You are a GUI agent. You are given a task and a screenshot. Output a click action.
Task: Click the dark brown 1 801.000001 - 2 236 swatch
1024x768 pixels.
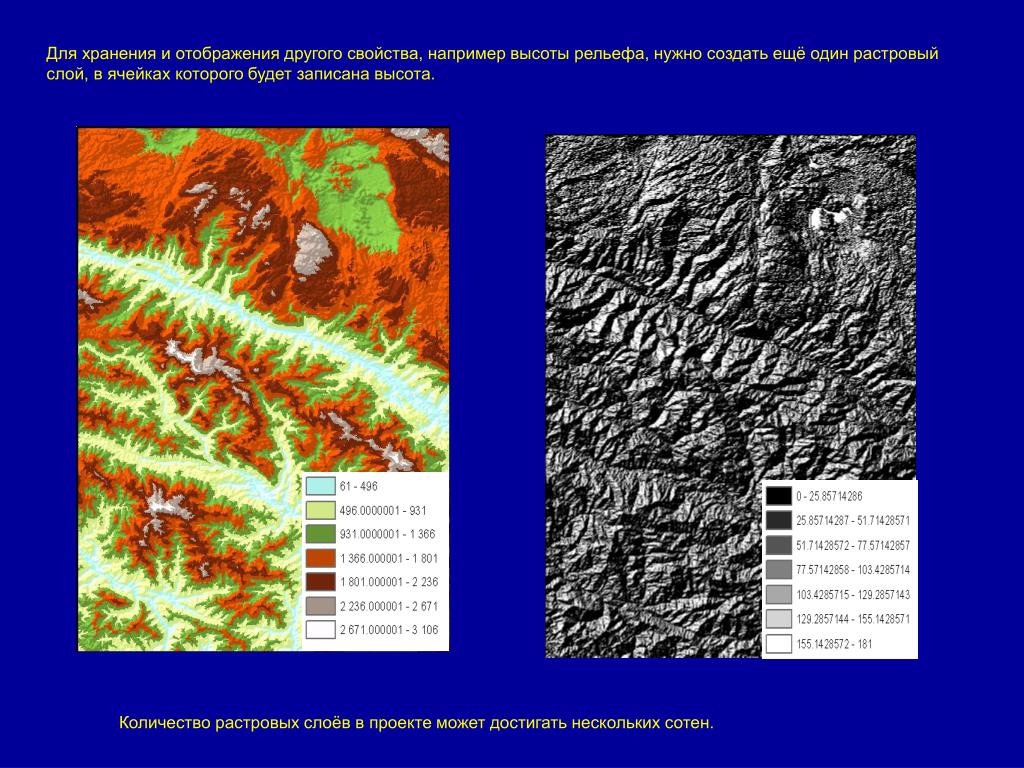coord(320,582)
